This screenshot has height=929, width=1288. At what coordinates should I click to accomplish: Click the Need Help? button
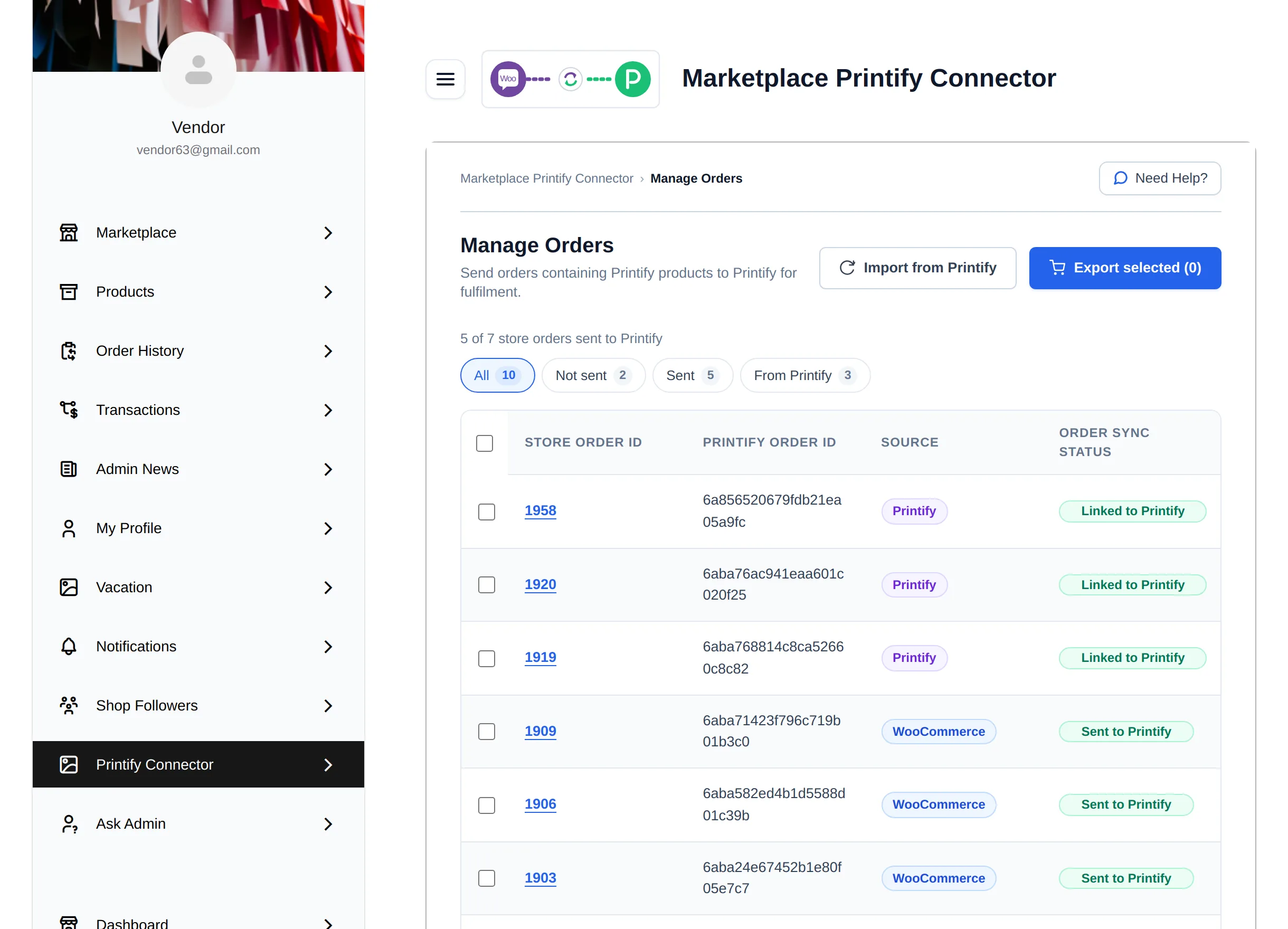click(x=1160, y=178)
